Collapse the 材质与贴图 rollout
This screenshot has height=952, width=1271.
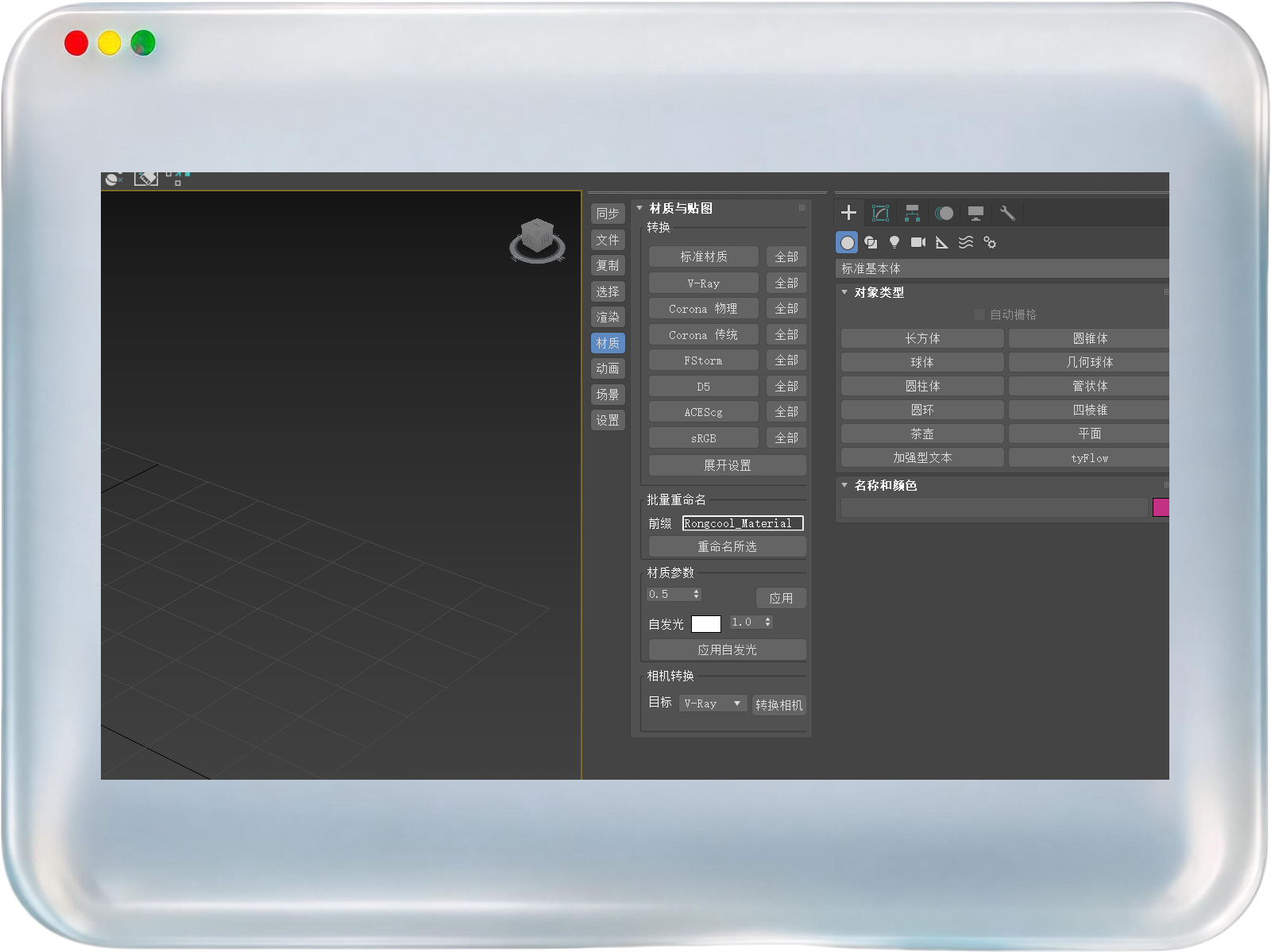(639, 208)
